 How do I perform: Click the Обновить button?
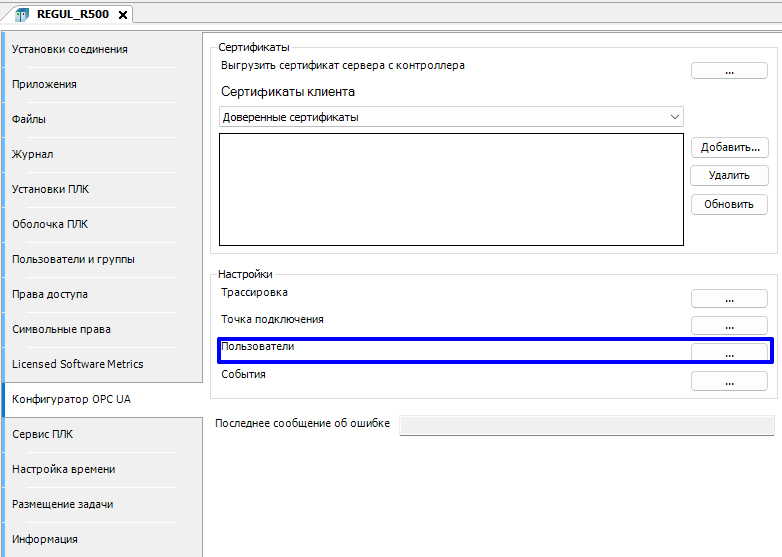click(729, 204)
